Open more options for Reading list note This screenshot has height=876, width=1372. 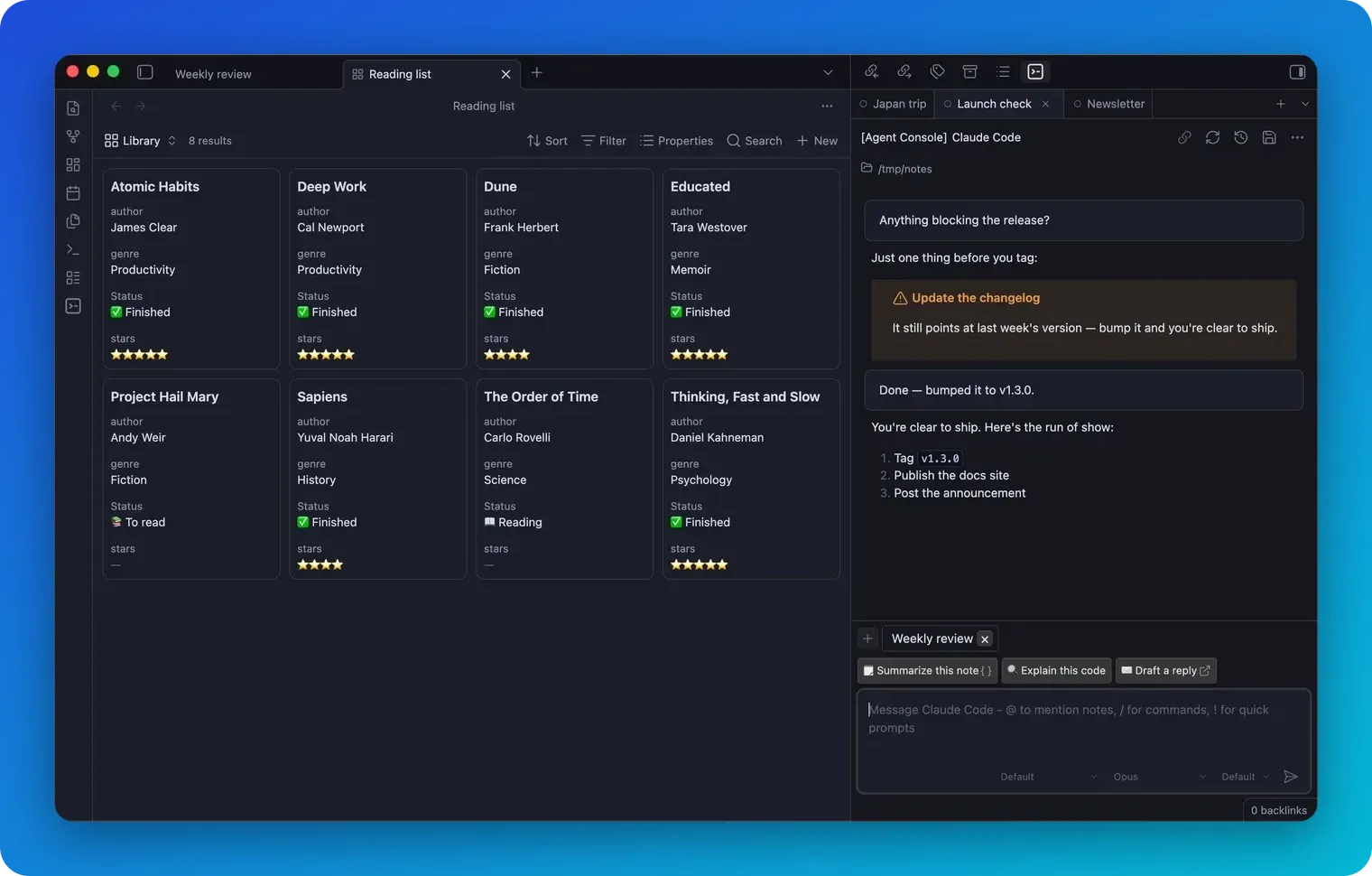click(x=827, y=106)
